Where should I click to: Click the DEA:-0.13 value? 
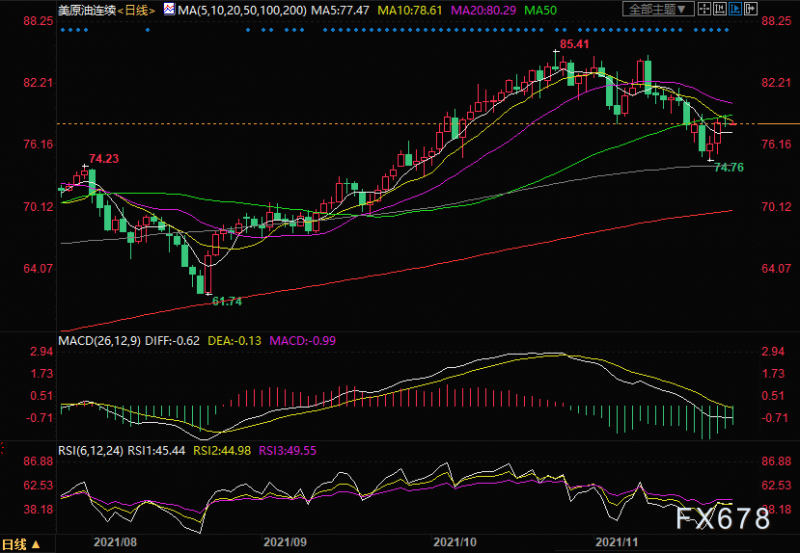pyautogui.click(x=234, y=341)
